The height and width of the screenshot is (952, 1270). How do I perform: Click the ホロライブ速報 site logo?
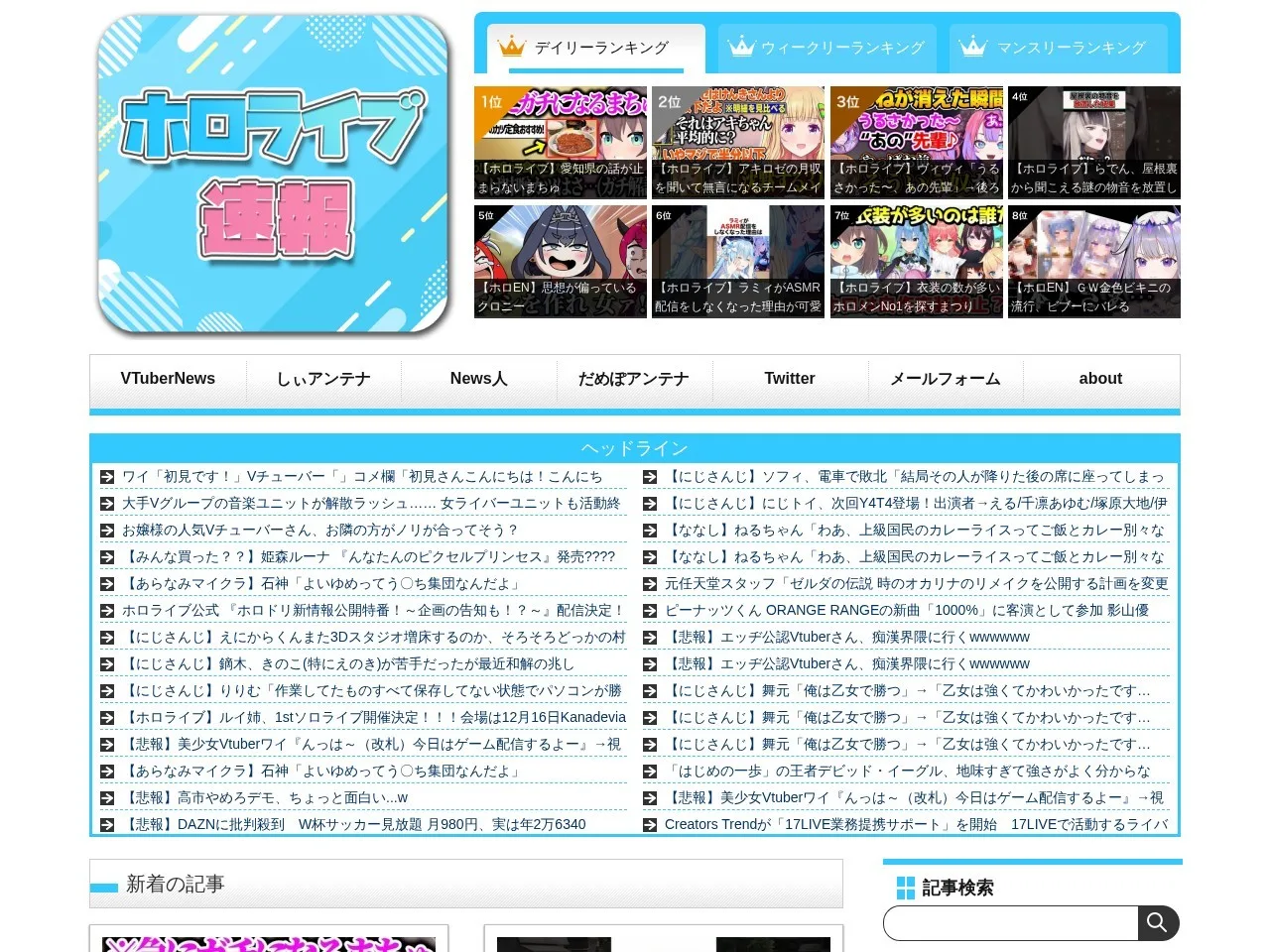[x=274, y=174]
